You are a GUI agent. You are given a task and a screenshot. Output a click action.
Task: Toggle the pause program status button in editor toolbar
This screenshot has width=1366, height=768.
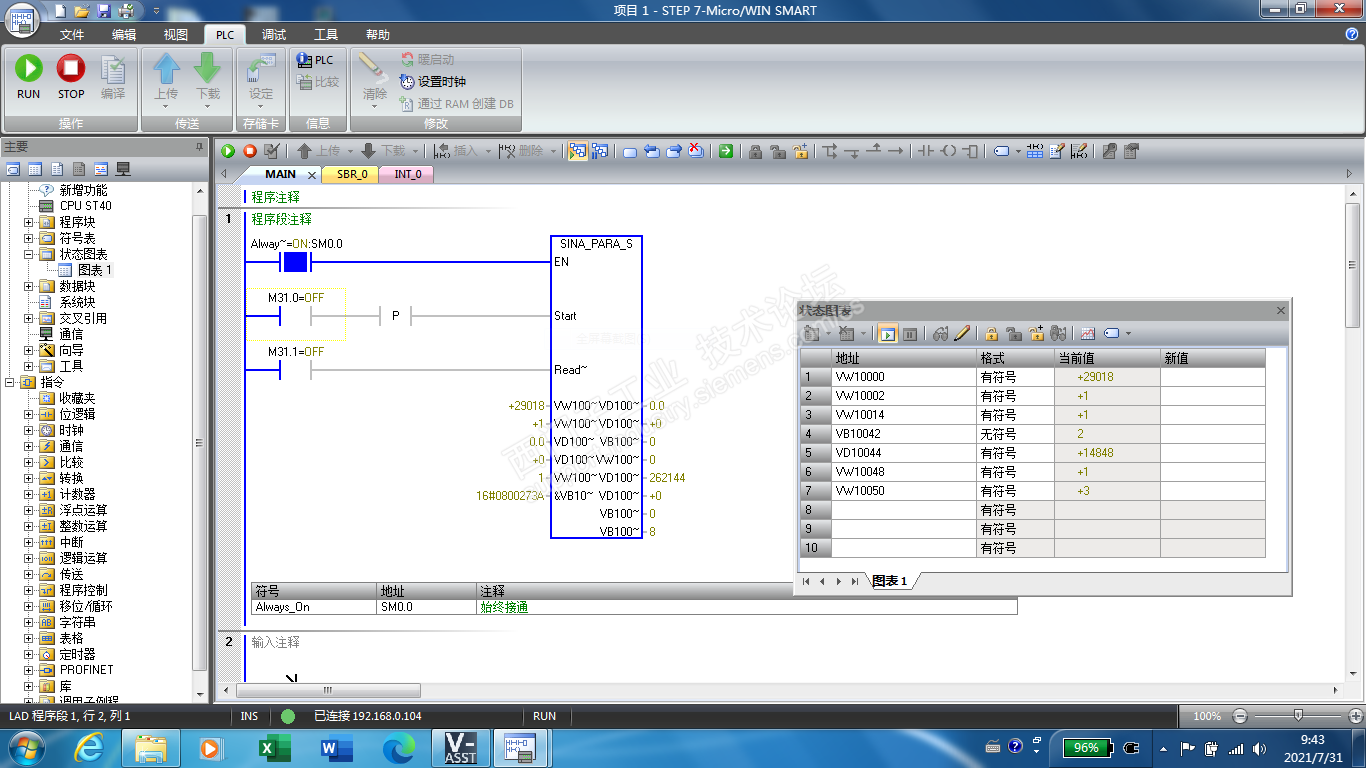600,151
